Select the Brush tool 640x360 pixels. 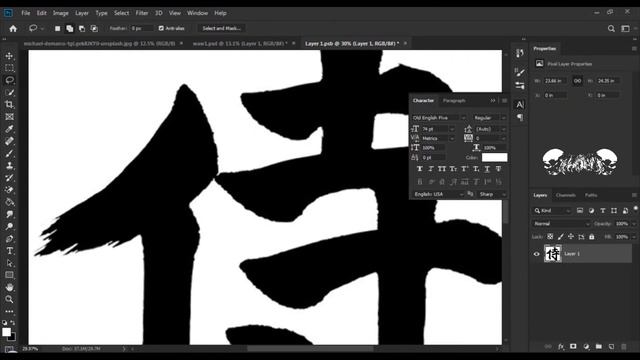[9, 153]
